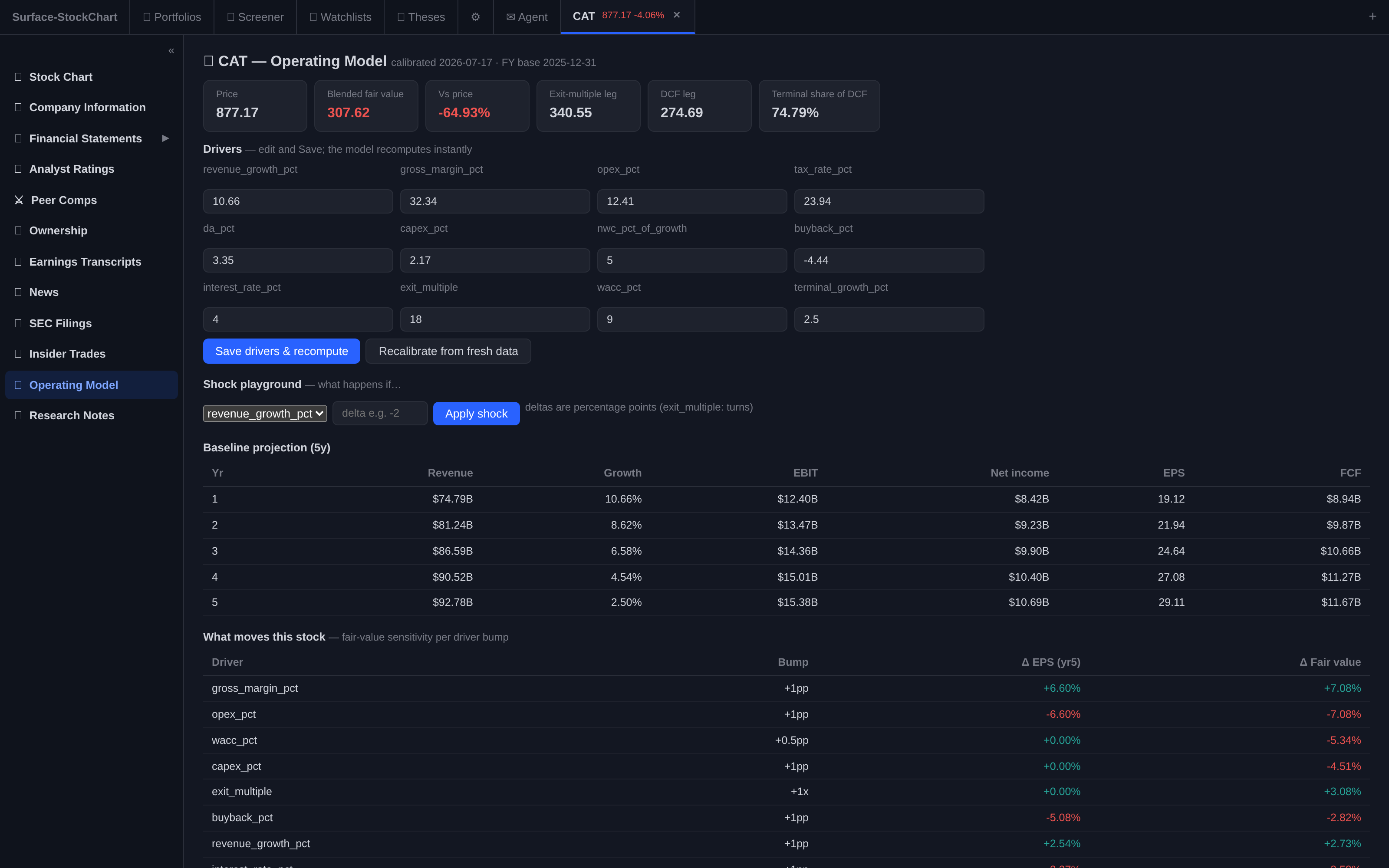The image size is (1389, 868).
Task: Switch to the Watchlists tab
Action: pos(340,17)
